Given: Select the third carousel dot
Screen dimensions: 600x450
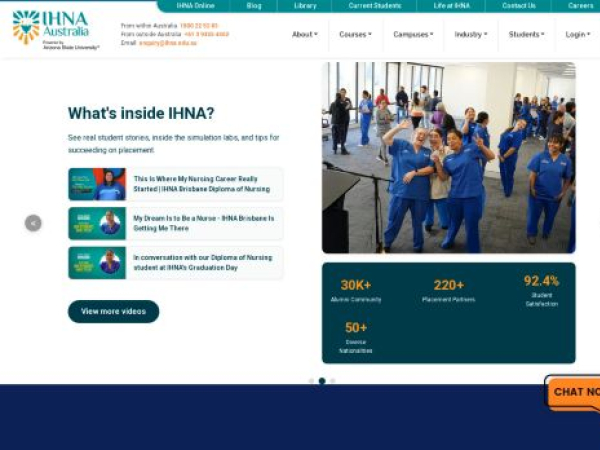Looking at the screenshot, I should click(333, 381).
